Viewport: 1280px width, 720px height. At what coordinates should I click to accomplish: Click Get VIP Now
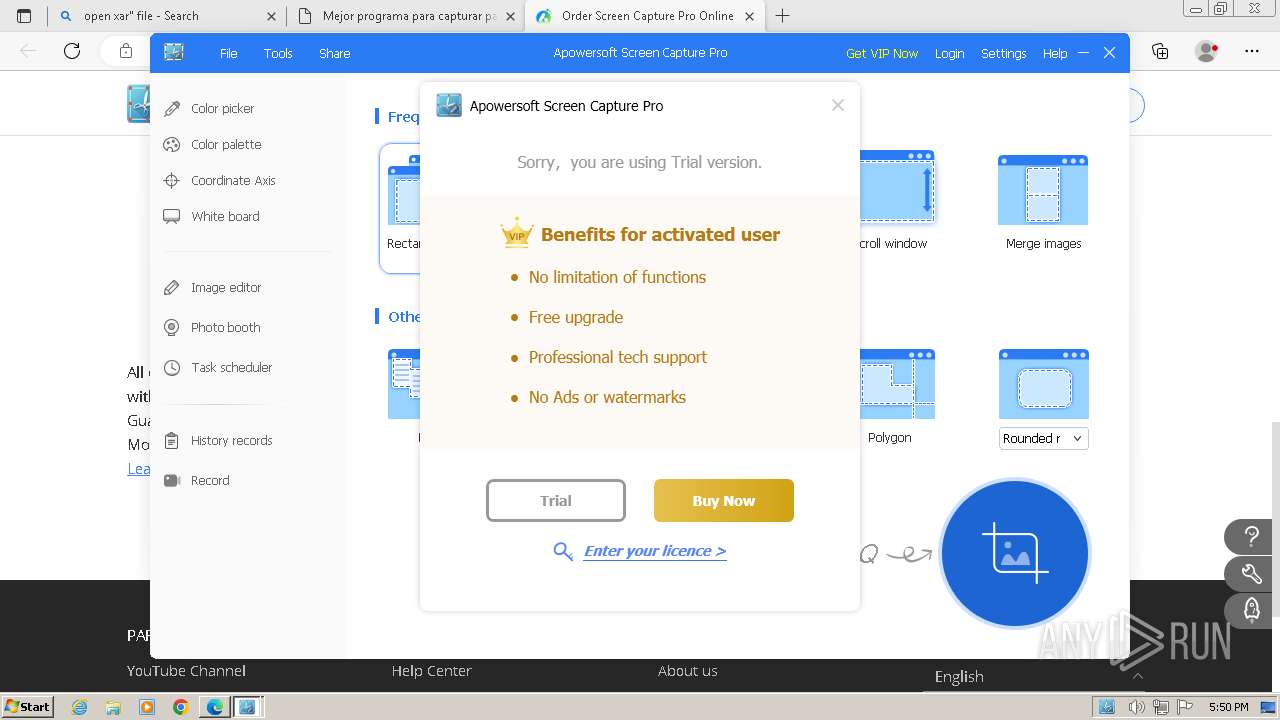[x=882, y=53]
